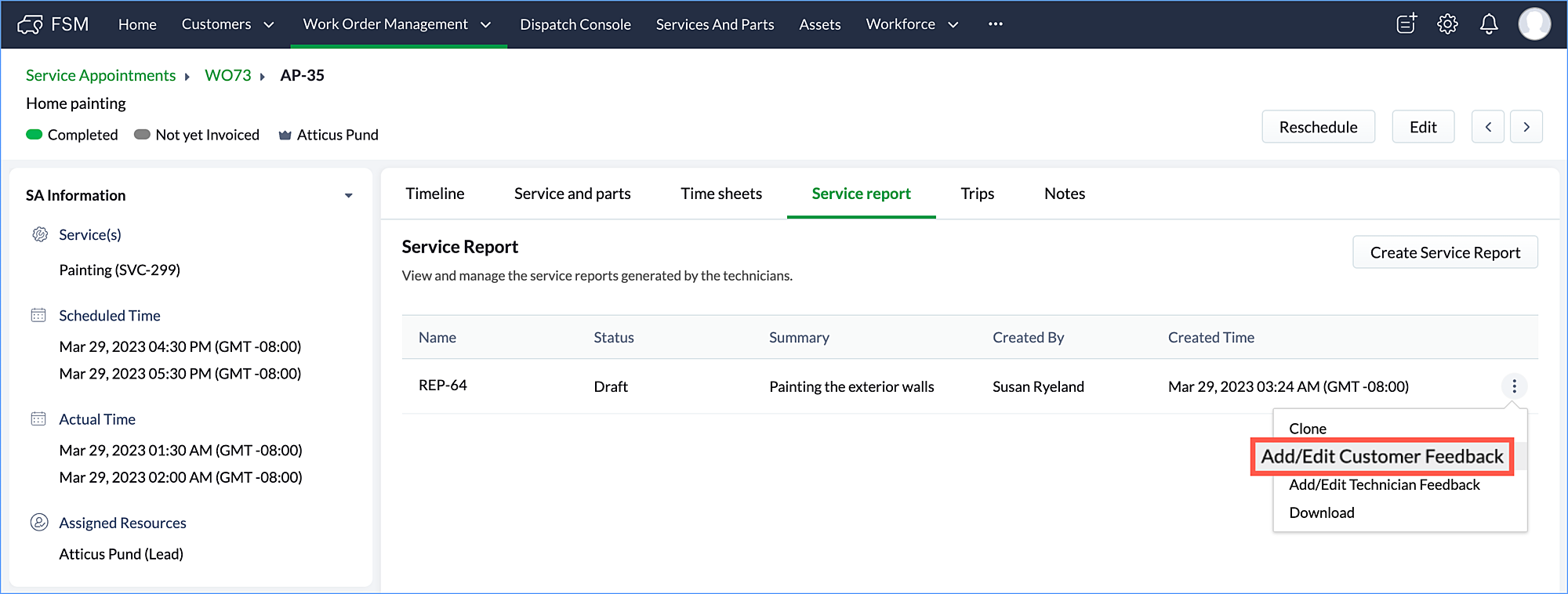Open the quick create icon in header
This screenshot has height=594, width=1568.
point(1406,24)
